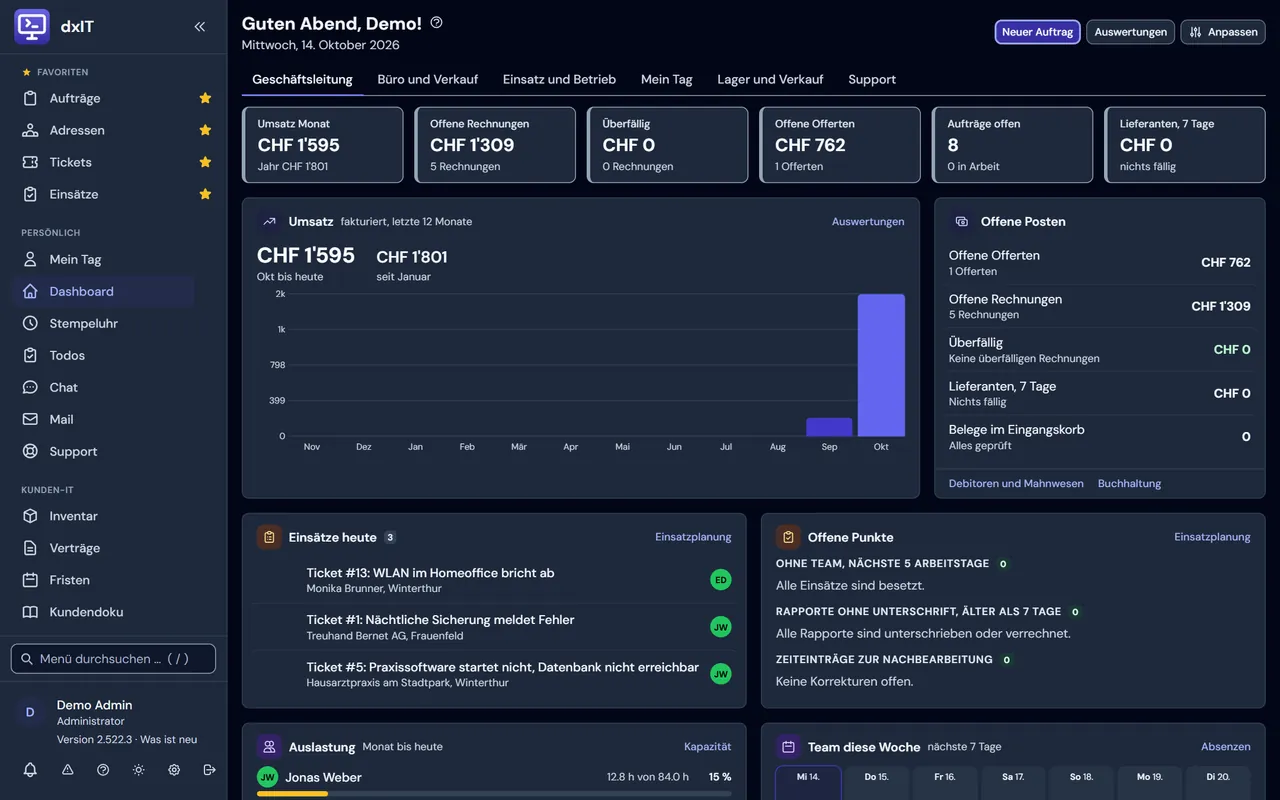Viewport: 1280px width, 800px height.
Task: Remove Einsätze favorite via its star
Action: coord(205,194)
